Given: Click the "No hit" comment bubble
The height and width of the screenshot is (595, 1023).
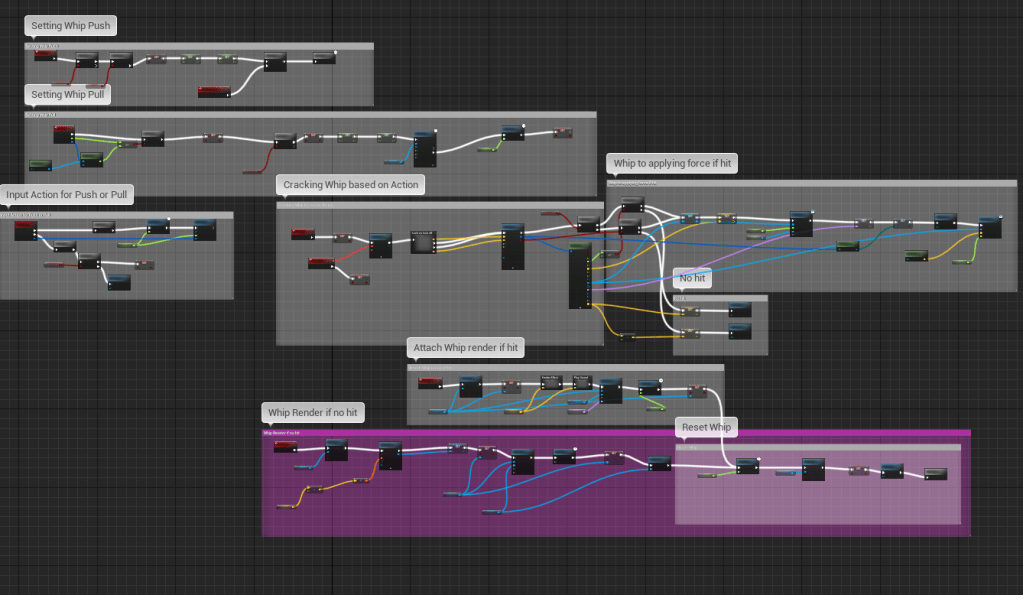Looking at the screenshot, I should tap(692, 278).
